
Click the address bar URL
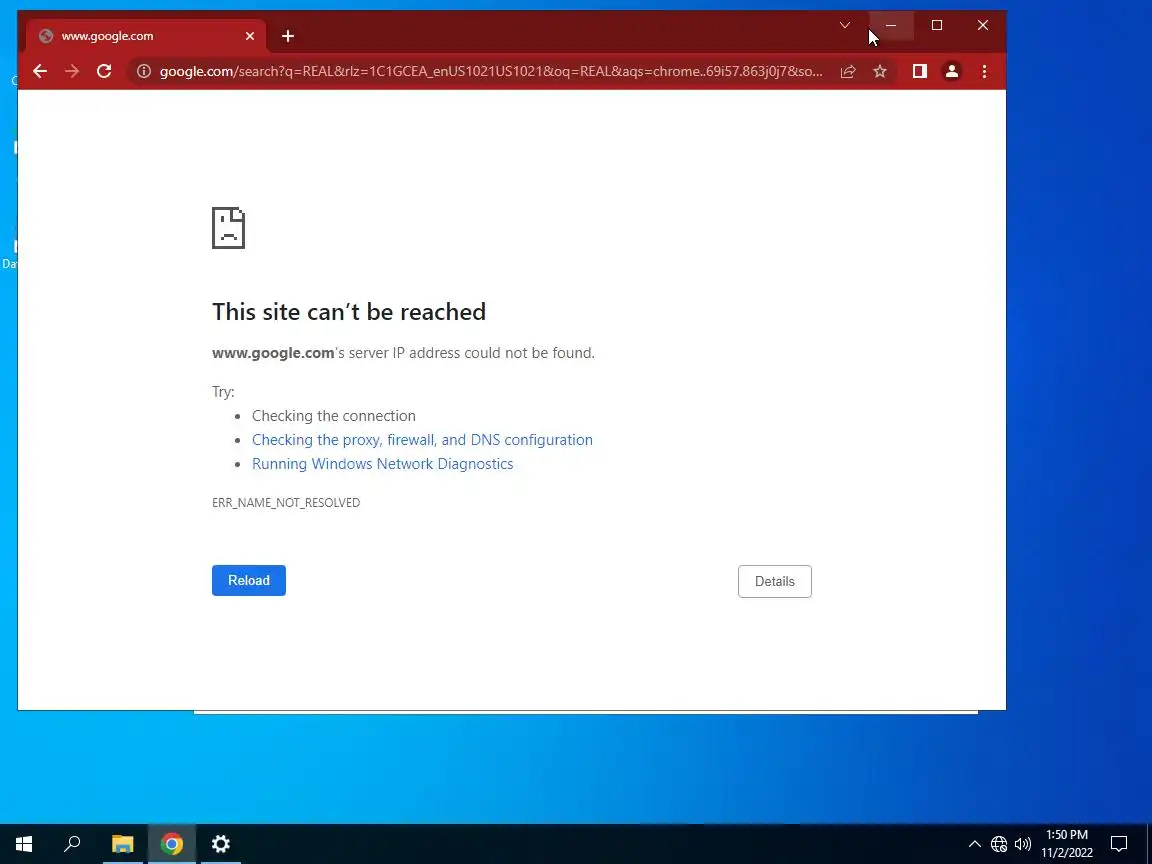[491, 71]
